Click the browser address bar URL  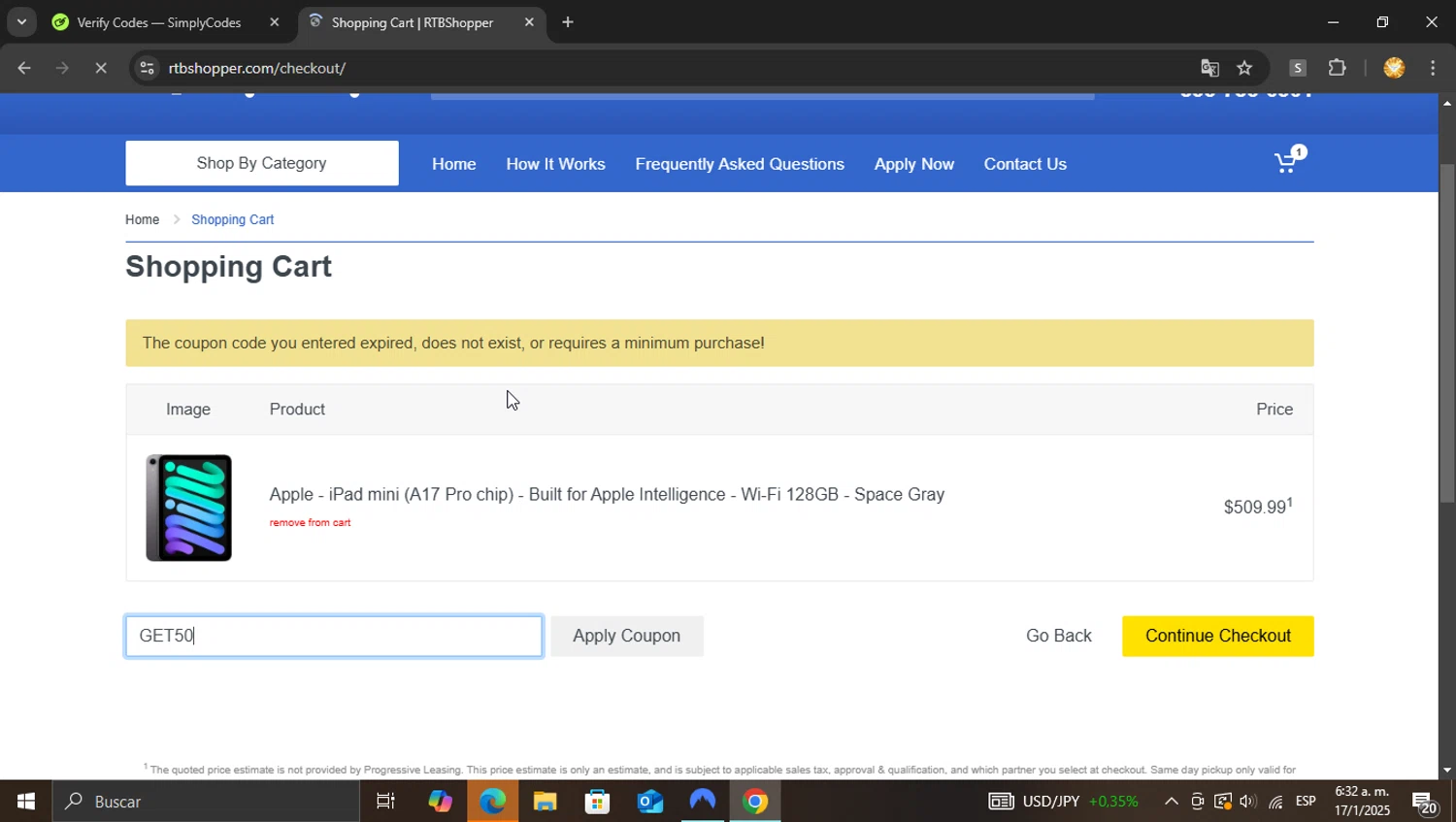click(x=257, y=68)
